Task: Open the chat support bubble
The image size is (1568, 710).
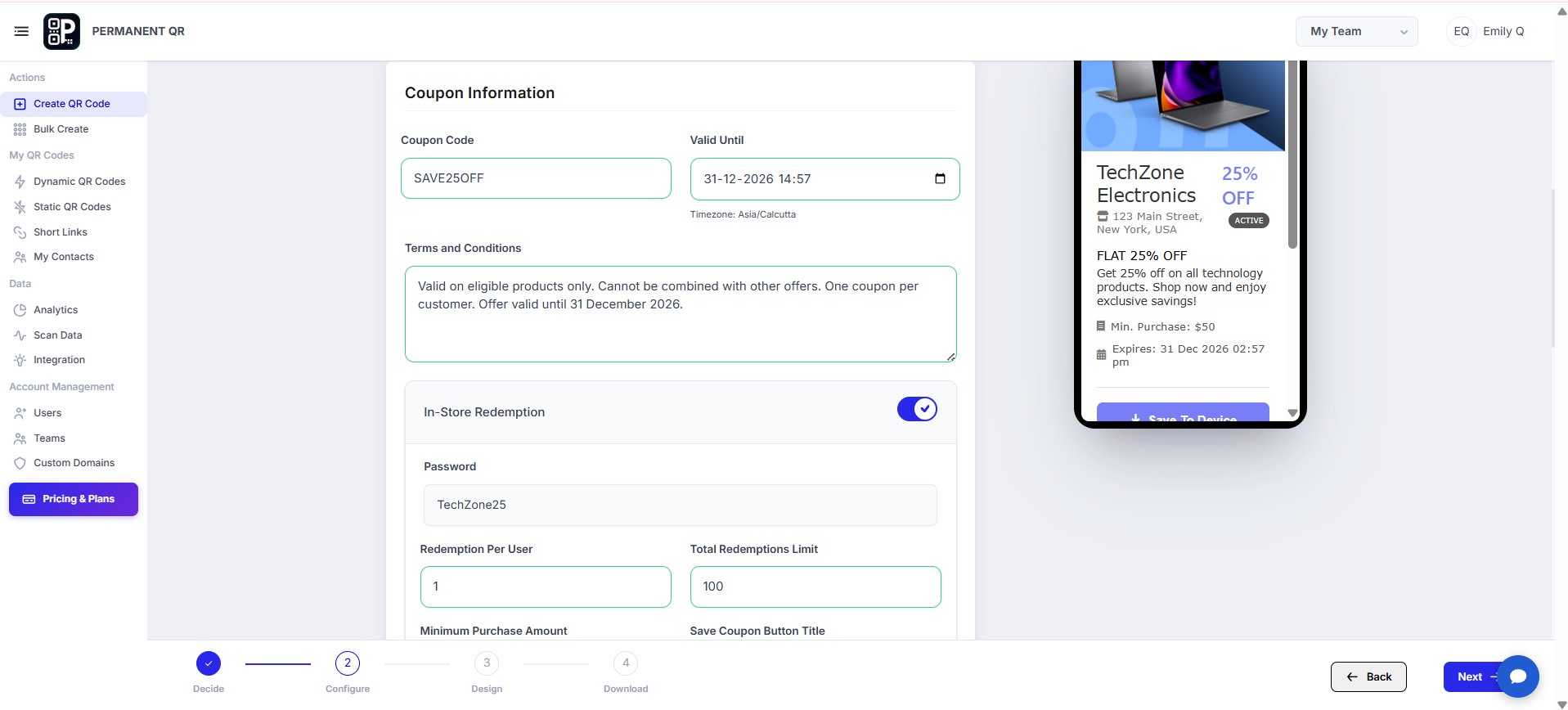Action: (x=1518, y=676)
